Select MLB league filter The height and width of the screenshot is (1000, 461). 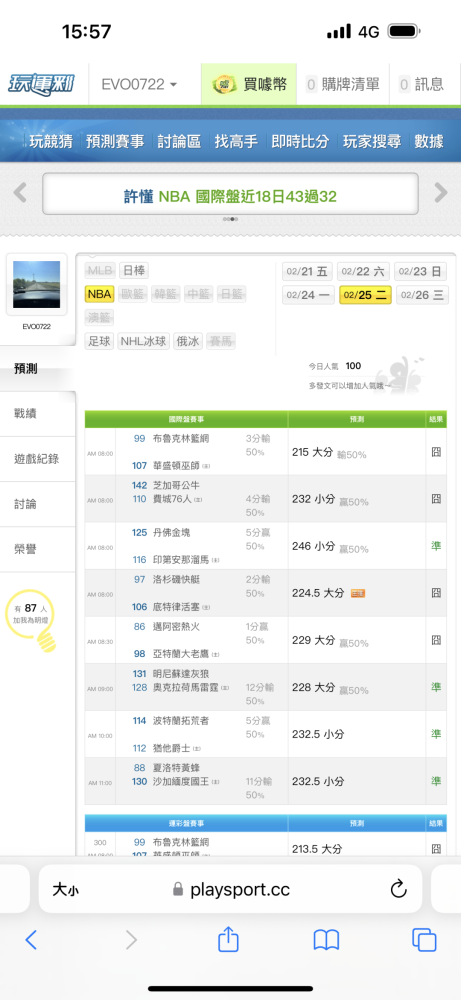click(x=99, y=270)
